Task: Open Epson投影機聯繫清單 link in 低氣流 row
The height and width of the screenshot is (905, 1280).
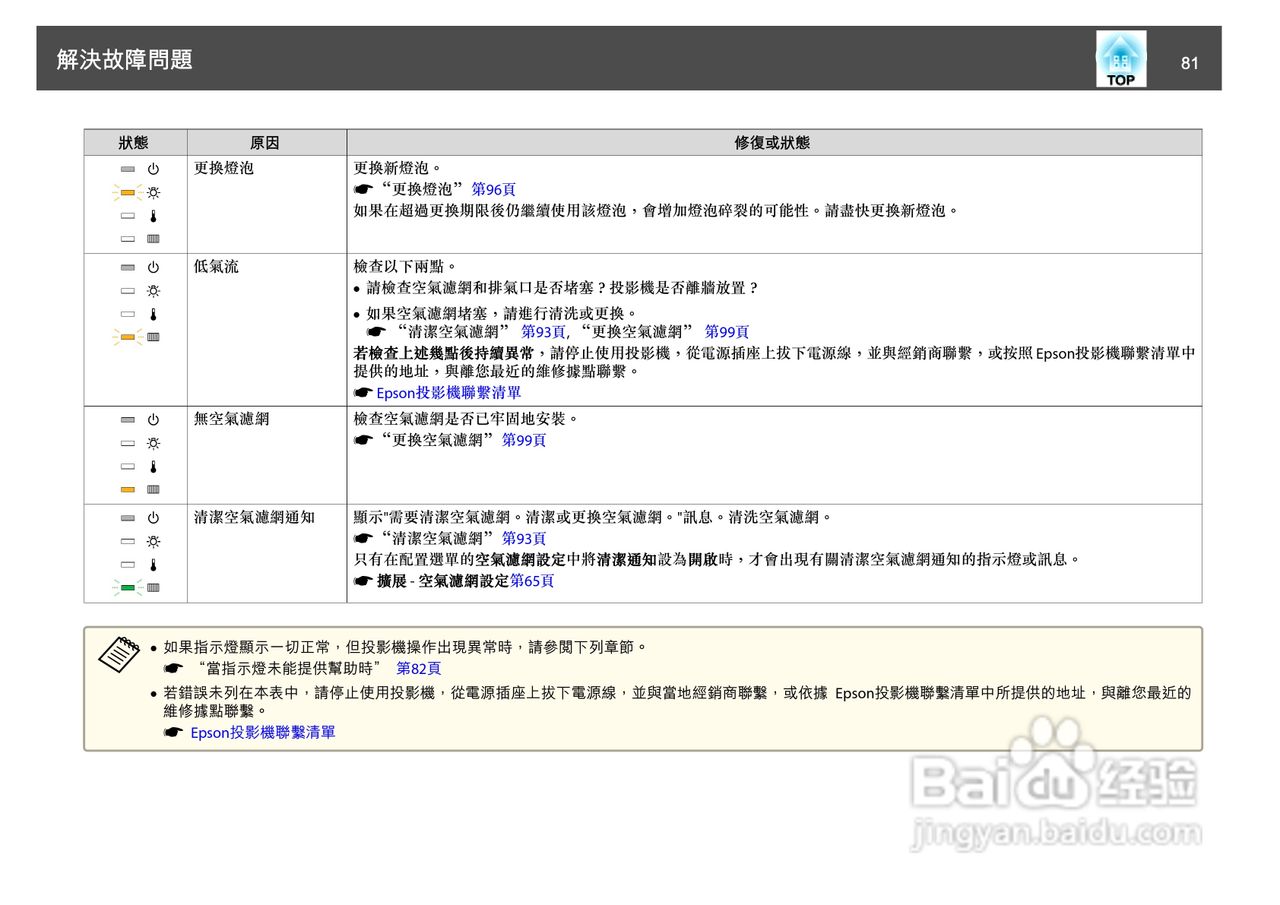Action: point(448,393)
